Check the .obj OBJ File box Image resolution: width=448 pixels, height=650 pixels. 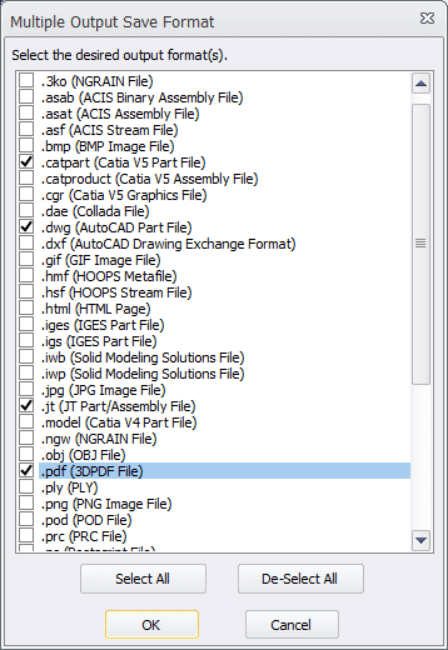(27, 454)
